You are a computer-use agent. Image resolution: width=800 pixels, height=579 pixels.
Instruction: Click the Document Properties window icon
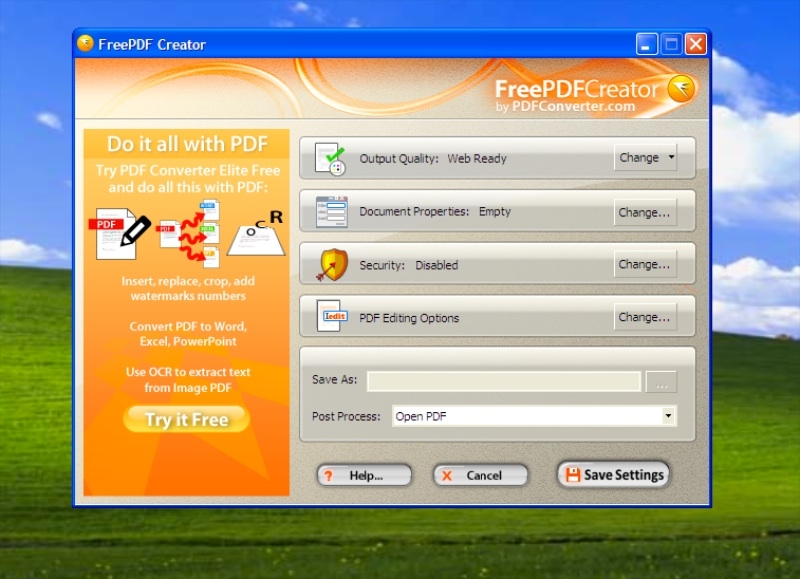click(x=330, y=212)
